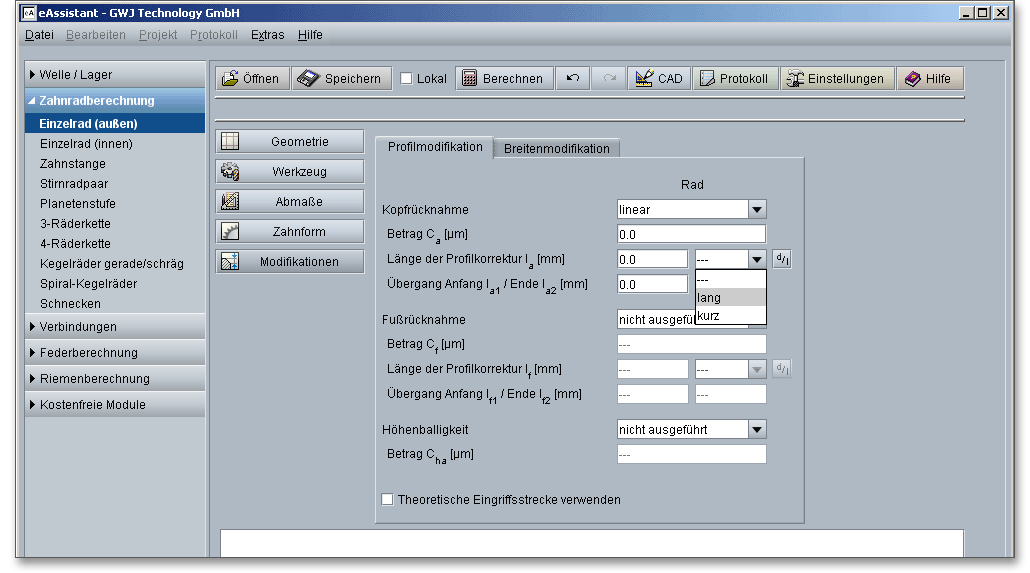The height and width of the screenshot is (573, 1030).
Task: Open Einstellungen settings in the toolbar
Action: (x=835, y=79)
